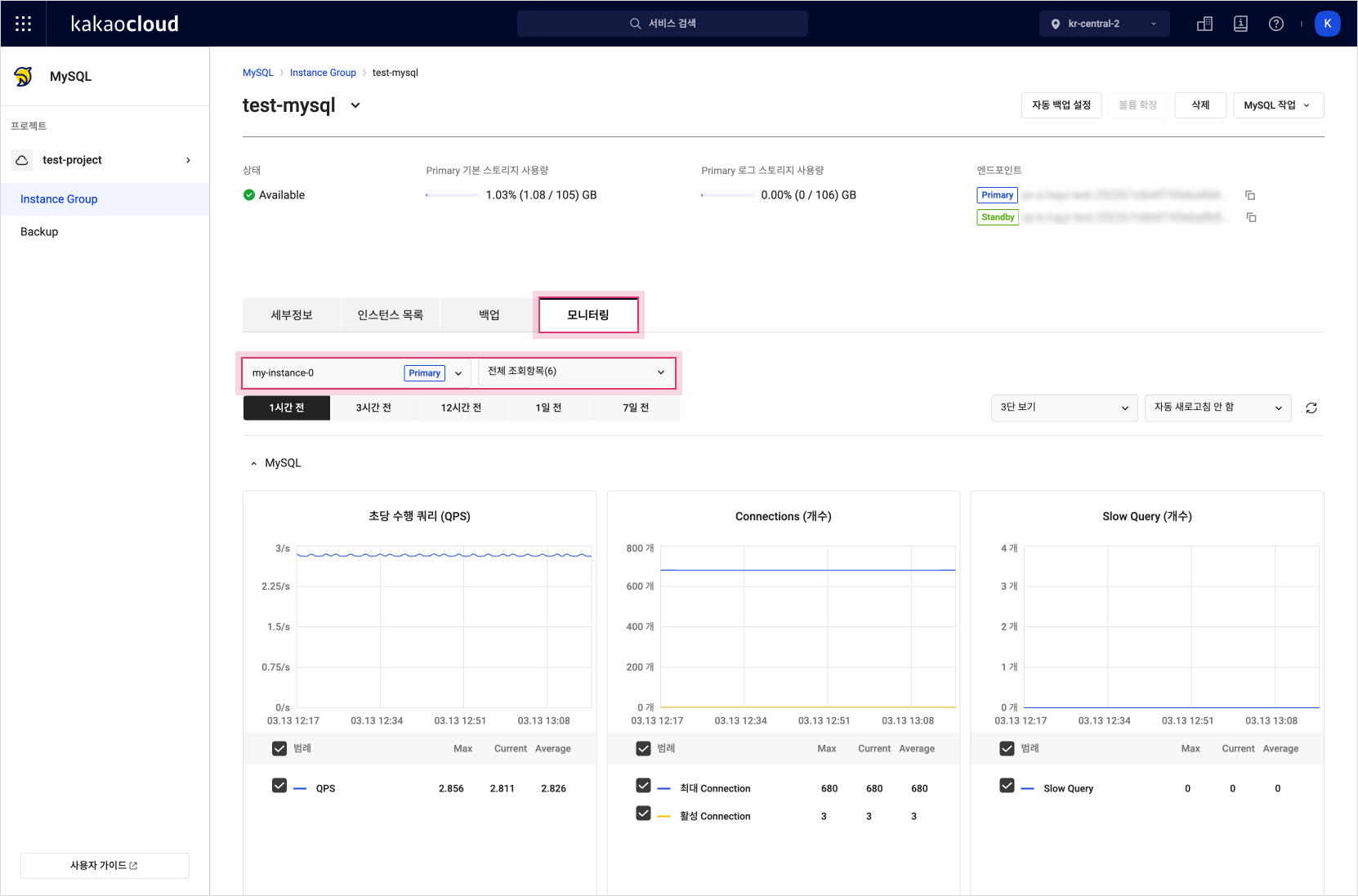Open the organization building icon
Image resolution: width=1358 pixels, height=896 pixels.
(x=1204, y=24)
